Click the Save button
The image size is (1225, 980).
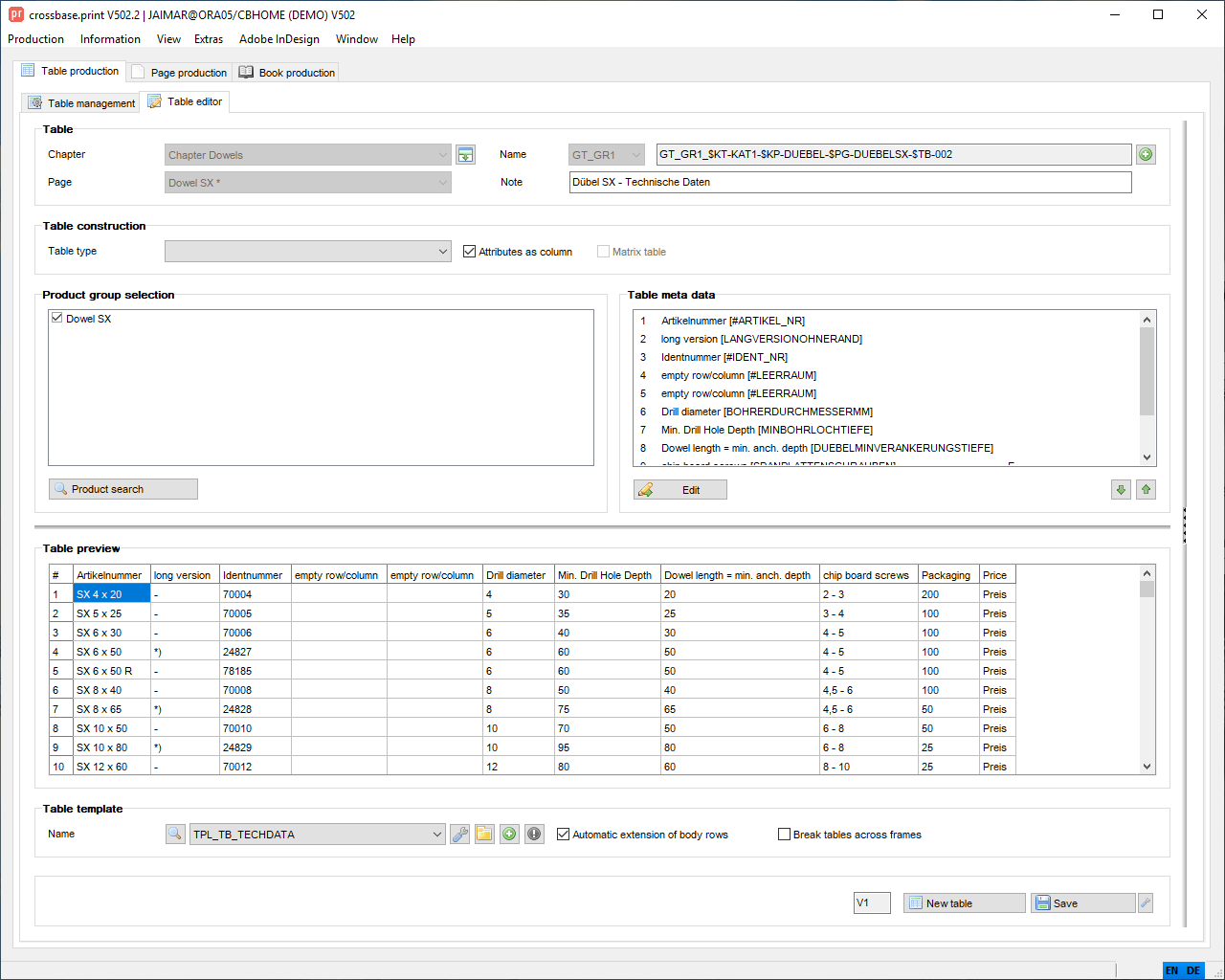click(1082, 902)
